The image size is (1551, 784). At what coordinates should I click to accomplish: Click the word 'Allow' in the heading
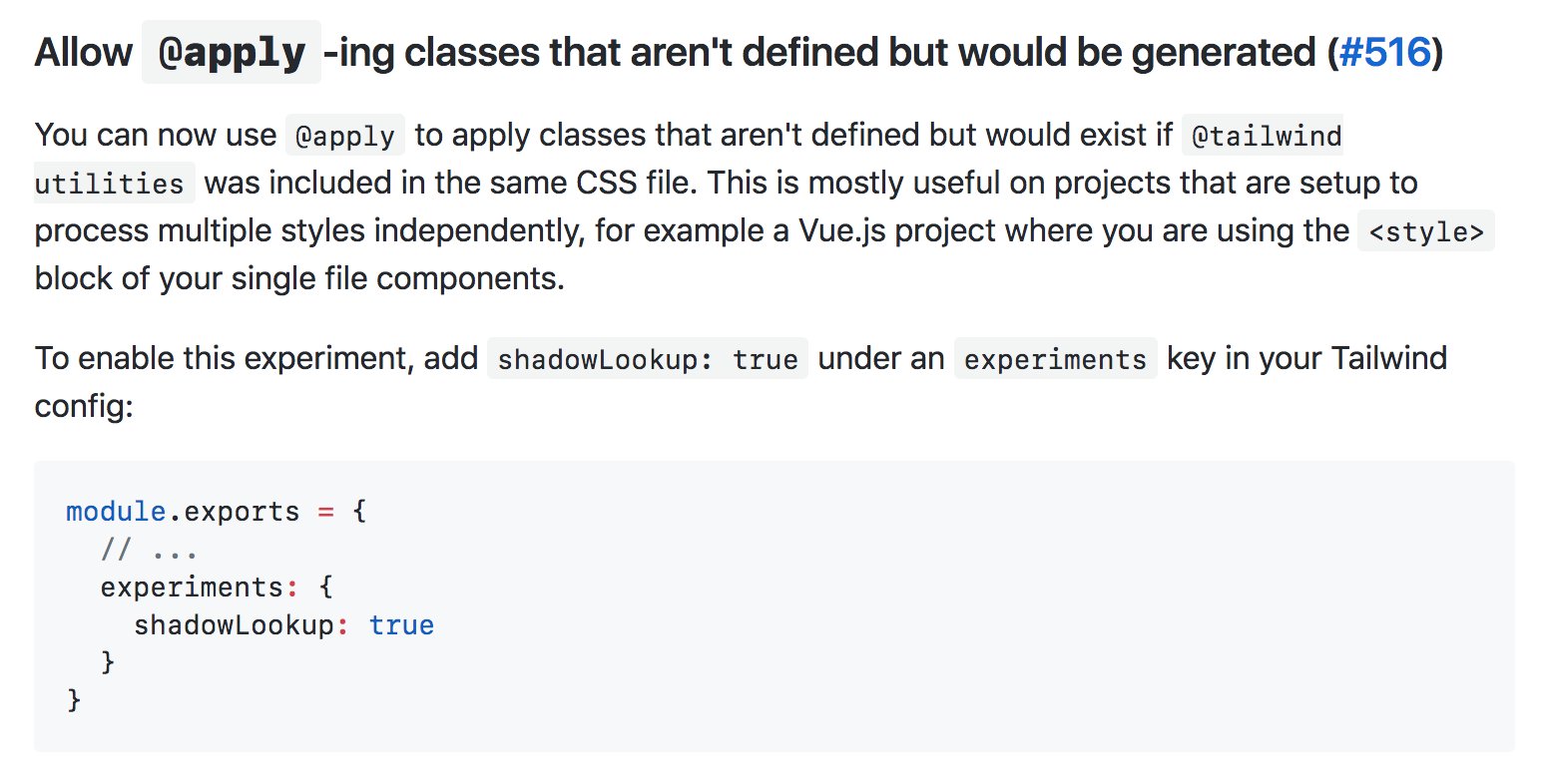coord(84,52)
